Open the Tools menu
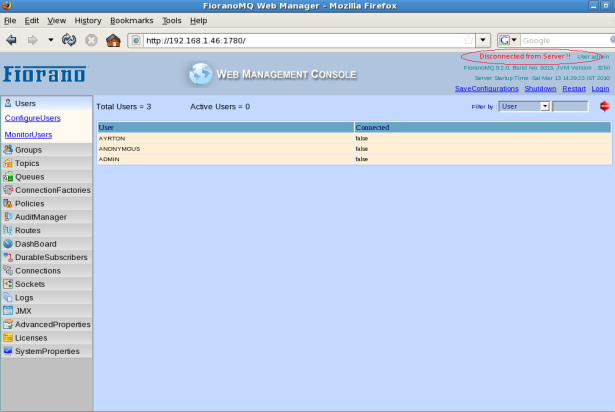This screenshot has width=615, height=412. [x=172, y=21]
